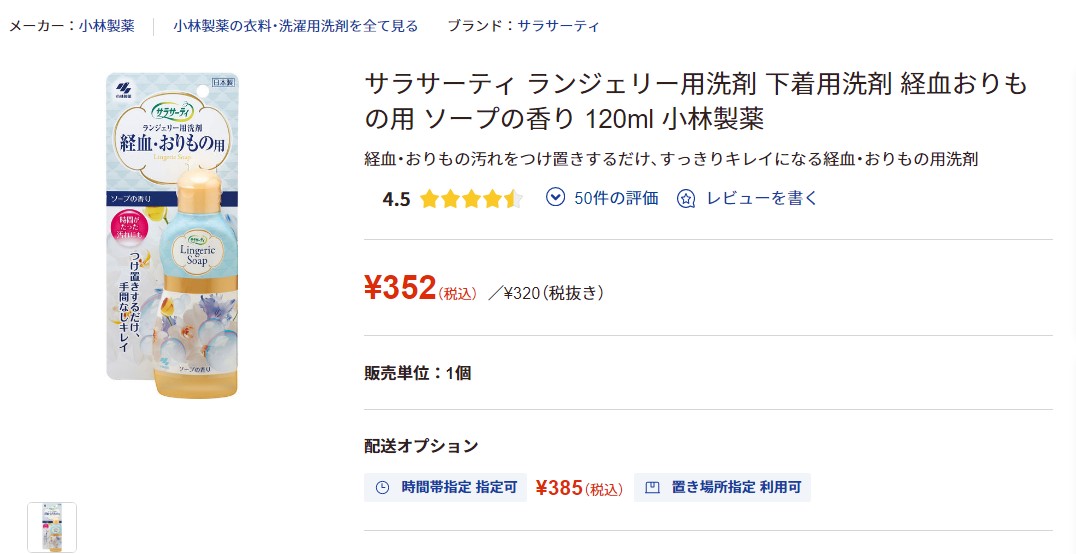Open the 50件の評価 reviews link
This screenshot has width=1076, height=554.
coord(616,198)
